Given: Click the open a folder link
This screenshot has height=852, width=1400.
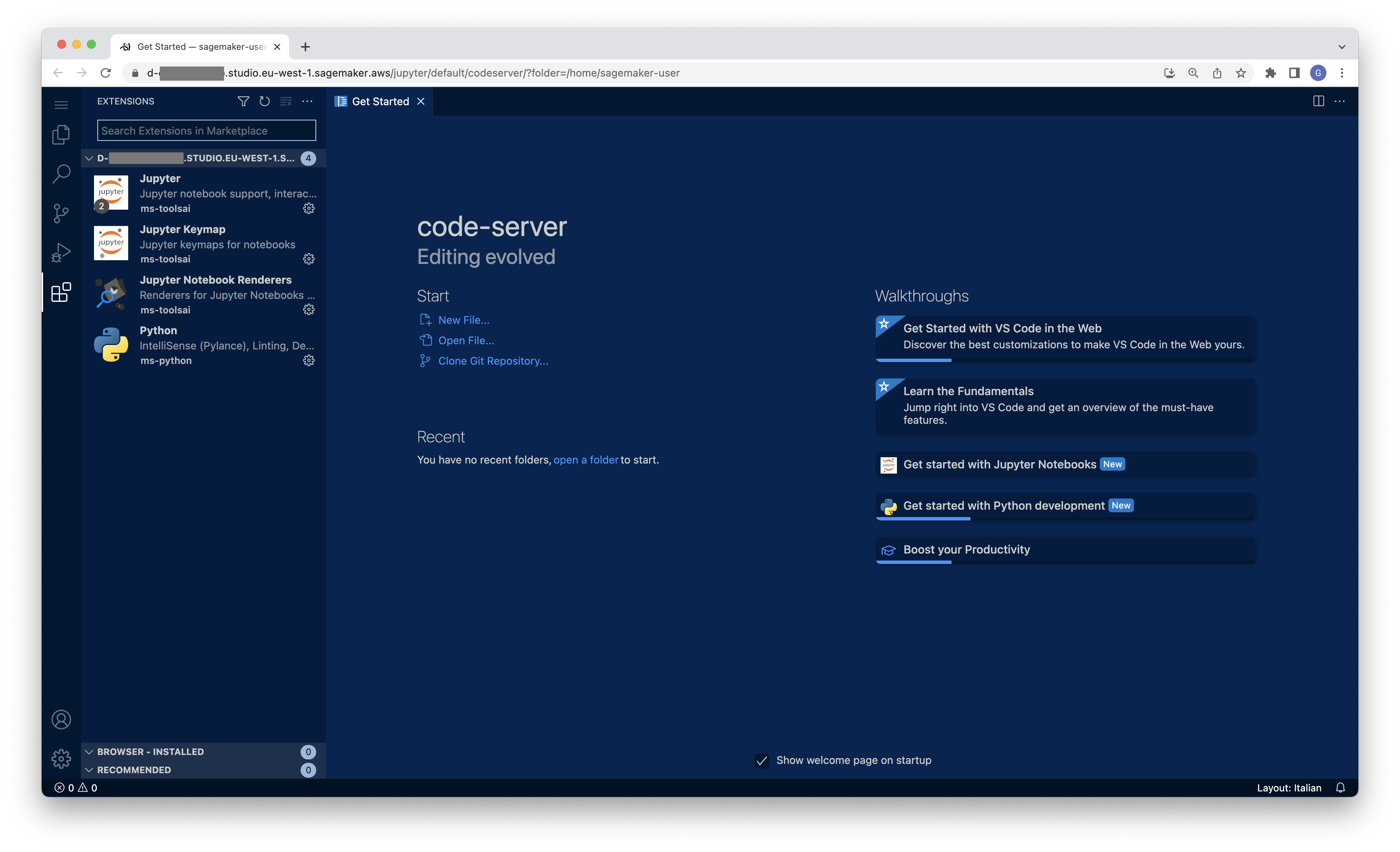Looking at the screenshot, I should point(585,460).
